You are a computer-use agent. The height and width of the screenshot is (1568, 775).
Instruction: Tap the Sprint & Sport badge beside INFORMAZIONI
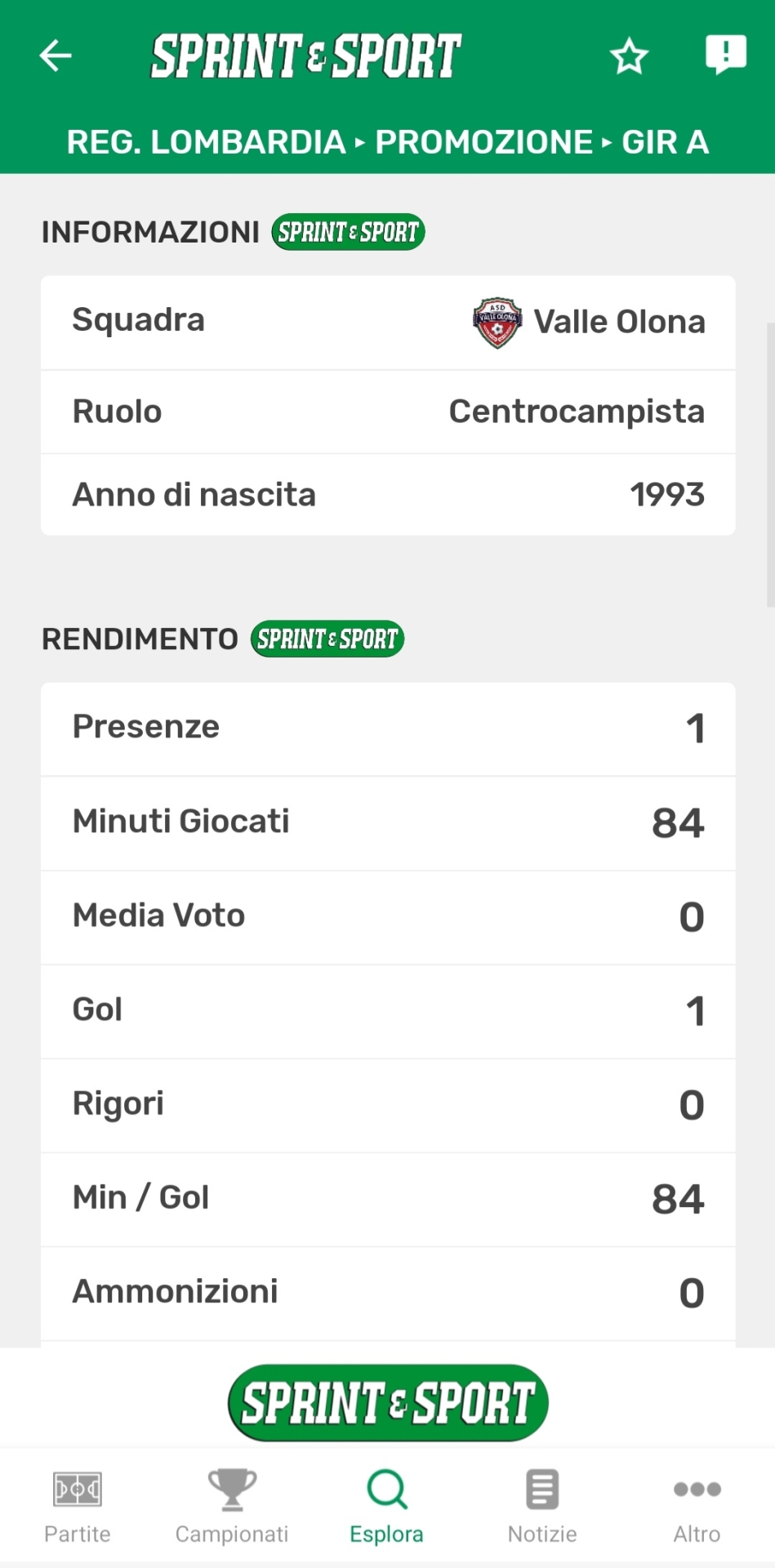click(x=348, y=232)
